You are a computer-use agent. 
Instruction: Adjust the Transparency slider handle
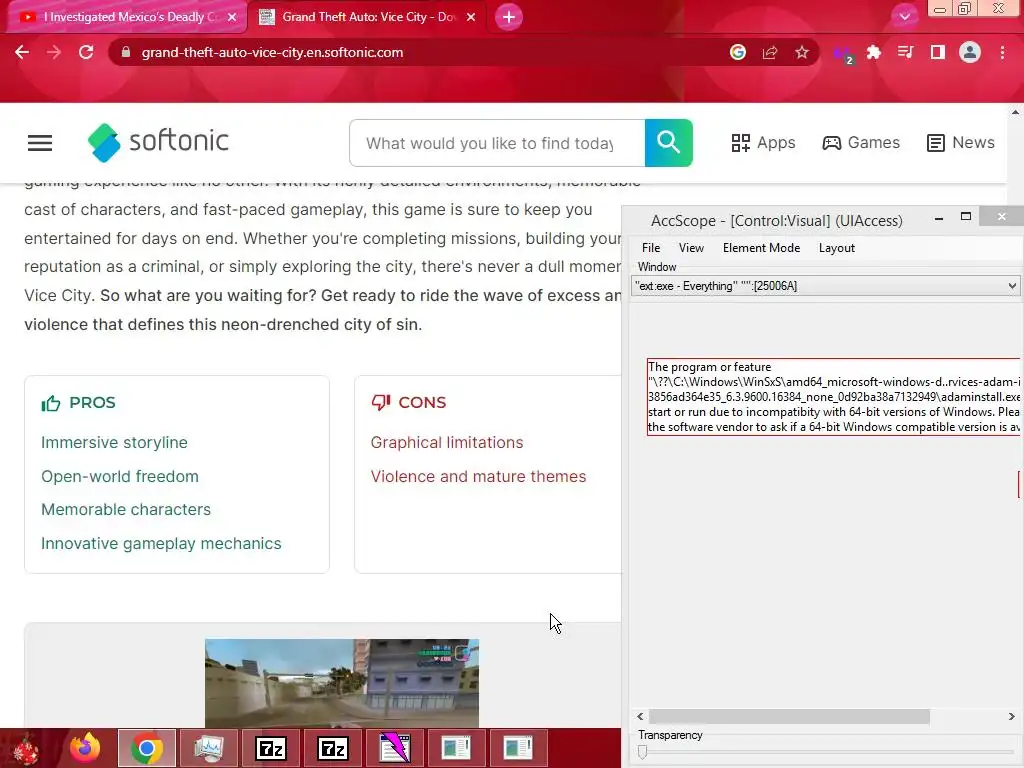click(x=643, y=752)
